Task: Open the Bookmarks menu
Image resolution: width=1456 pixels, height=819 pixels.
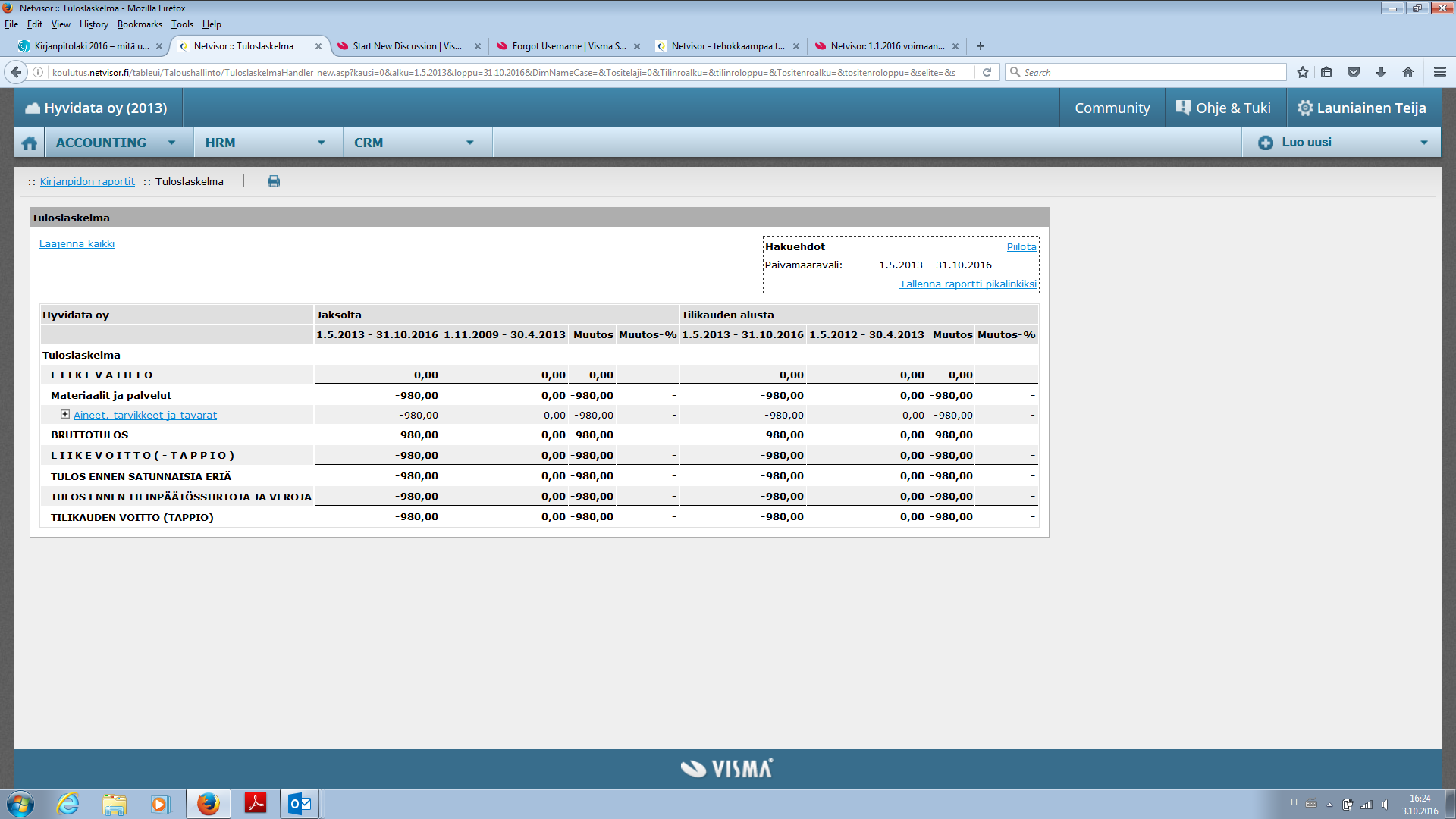Action: pyautogui.click(x=140, y=24)
